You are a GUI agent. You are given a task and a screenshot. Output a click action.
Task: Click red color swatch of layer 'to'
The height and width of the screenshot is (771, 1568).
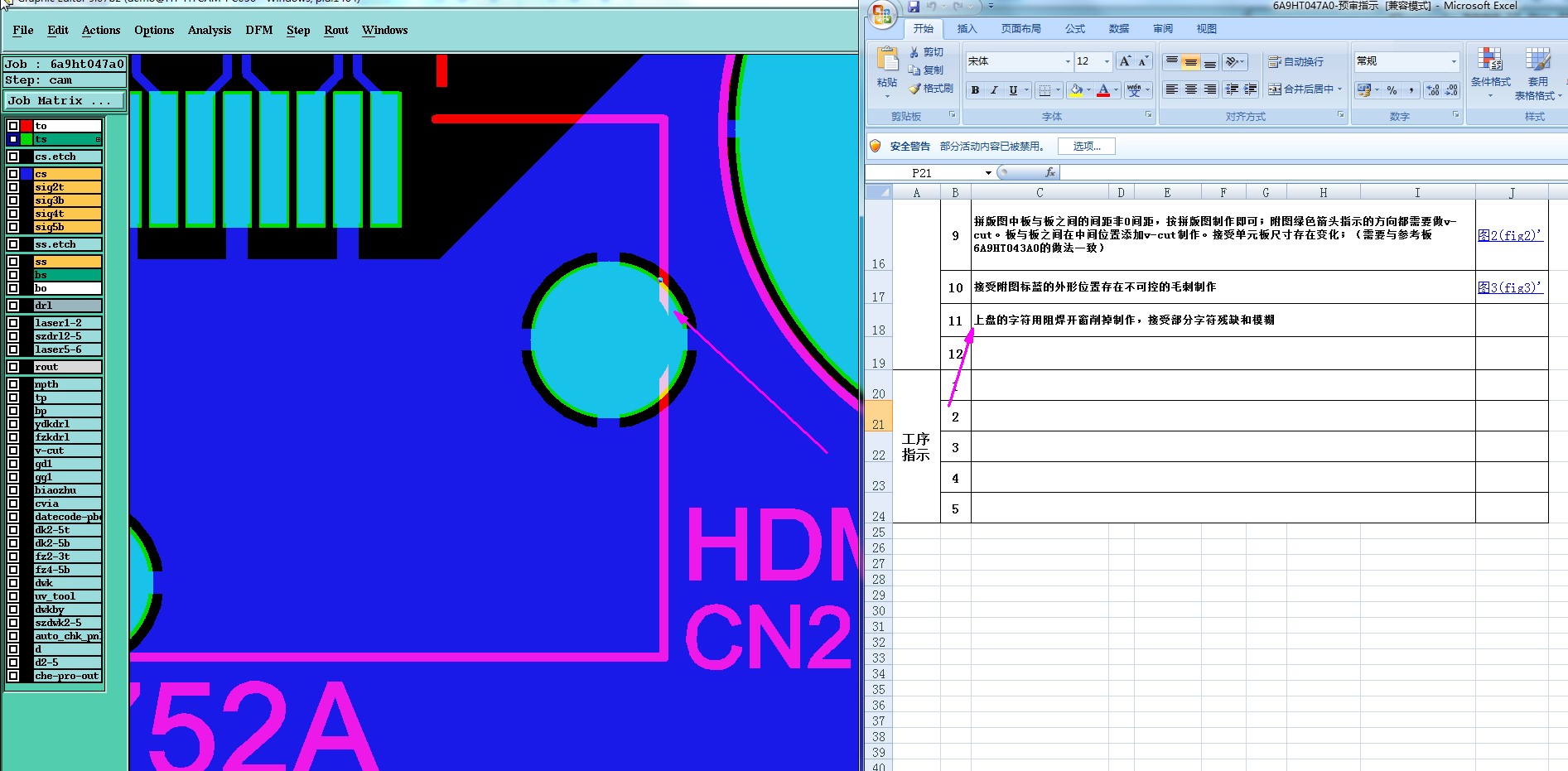(27, 126)
